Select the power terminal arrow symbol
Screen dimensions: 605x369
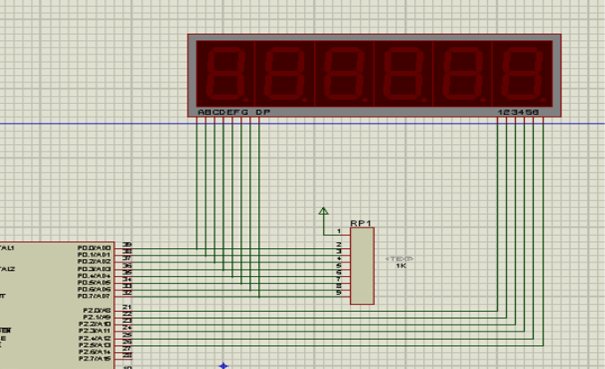pyautogui.click(x=323, y=211)
